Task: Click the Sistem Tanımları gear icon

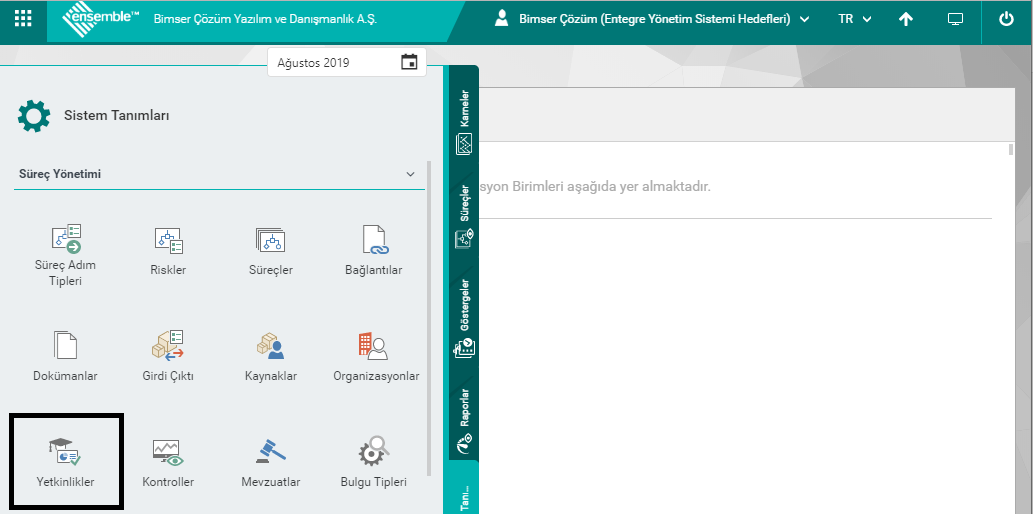Action: 34,116
